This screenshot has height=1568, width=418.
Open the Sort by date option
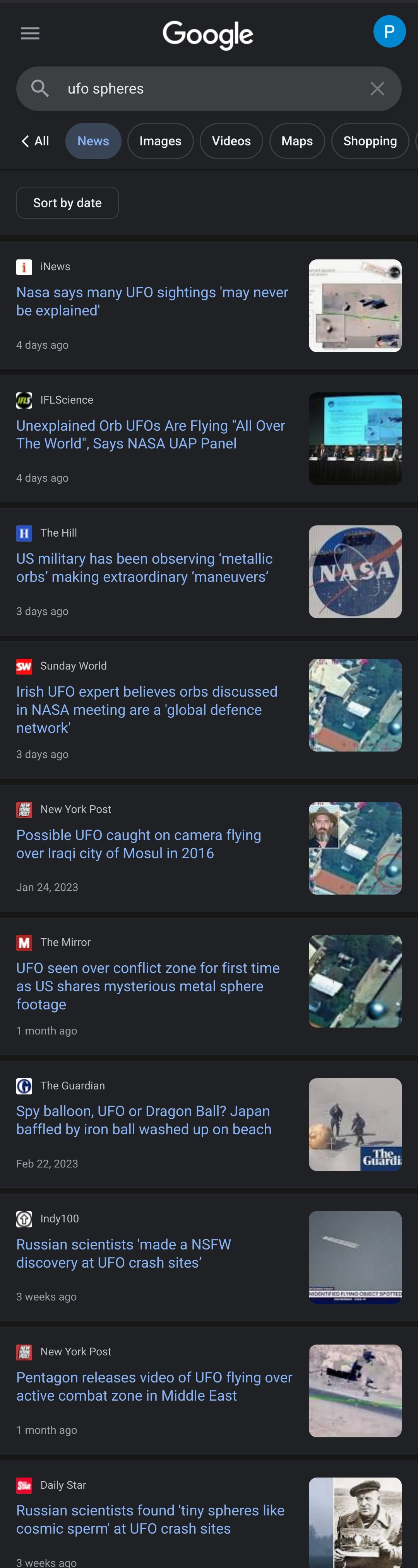point(67,203)
